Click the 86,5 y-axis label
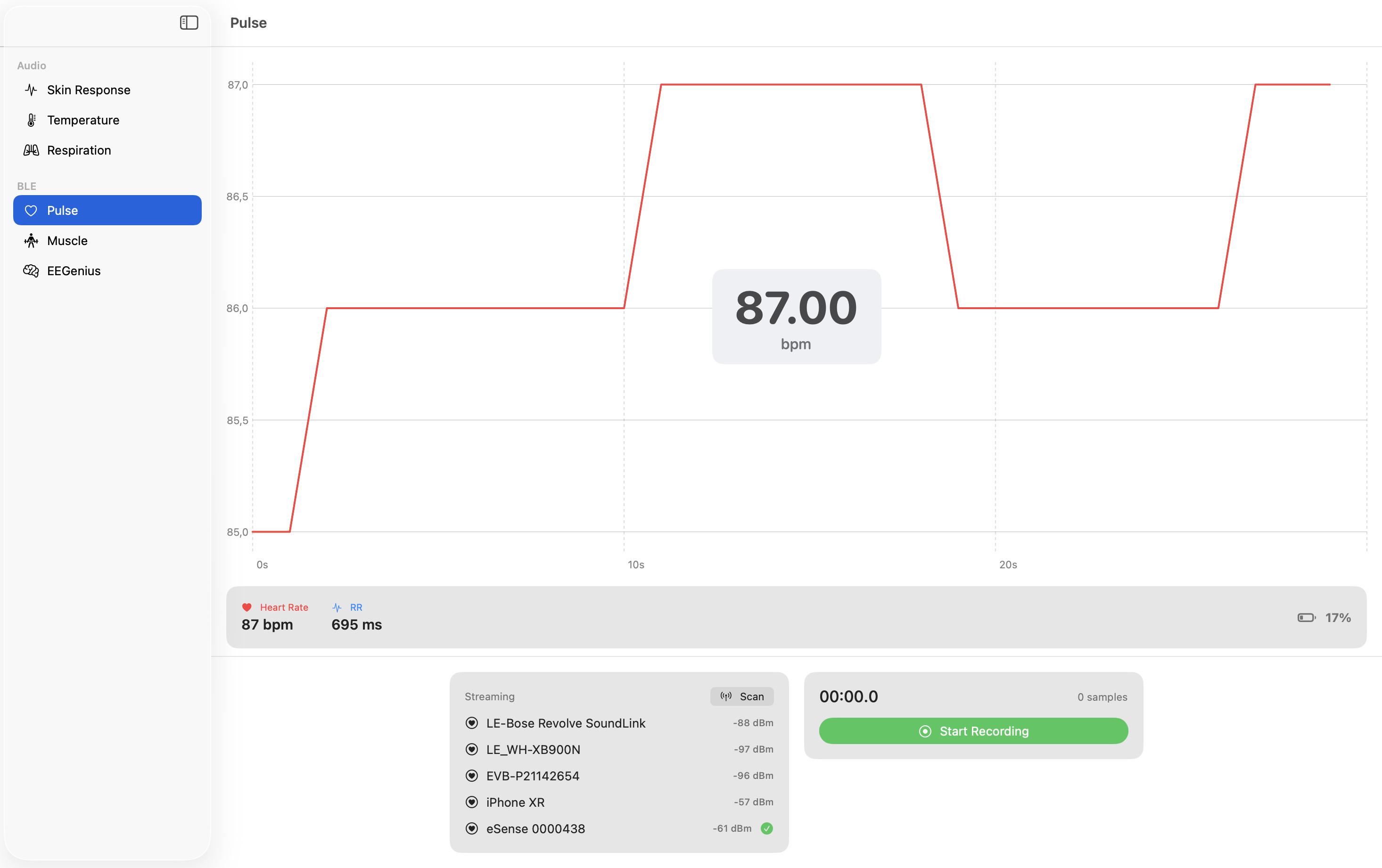Image resolution: width=1382 pixels, height=868 pixels. [x=237, y=197]
